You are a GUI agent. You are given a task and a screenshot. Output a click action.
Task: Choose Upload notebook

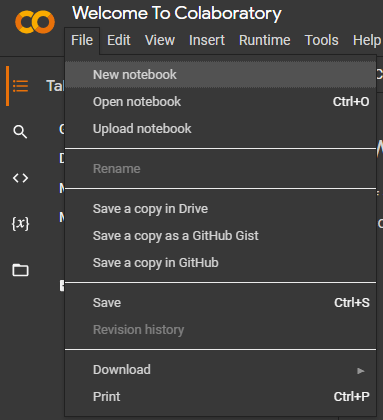pos(220,129)
